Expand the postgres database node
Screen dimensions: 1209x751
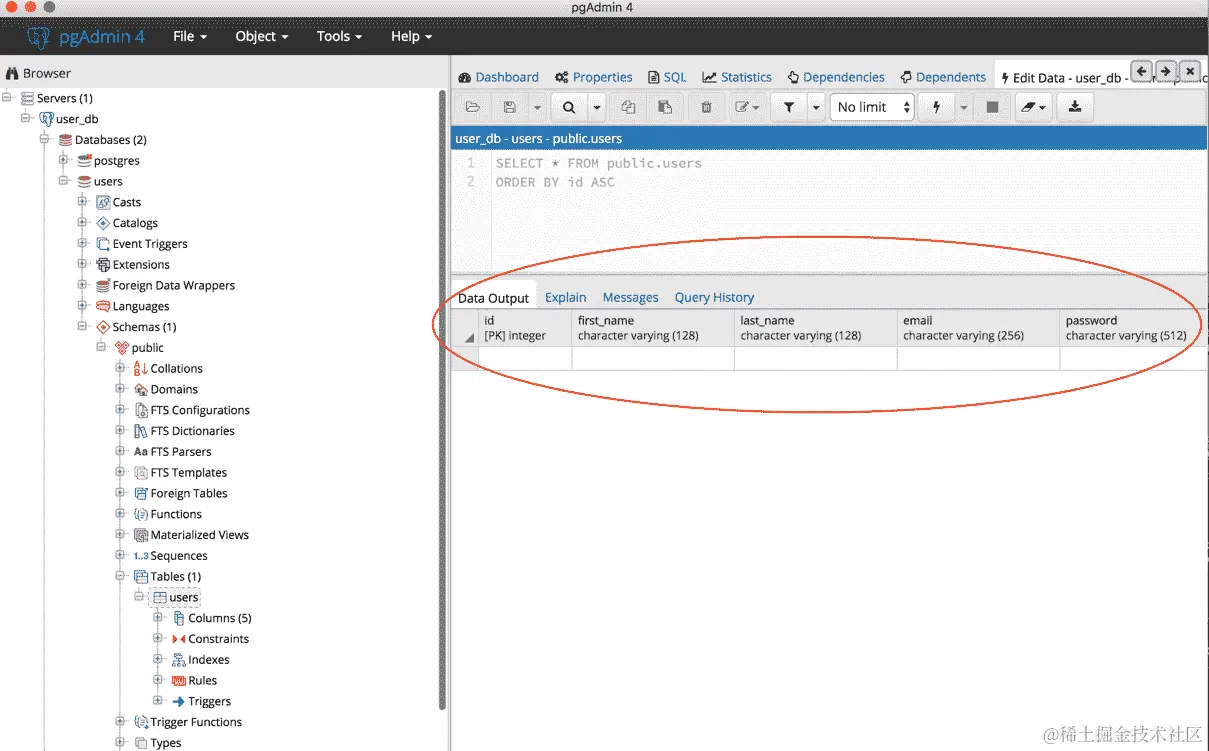(64, 160)
